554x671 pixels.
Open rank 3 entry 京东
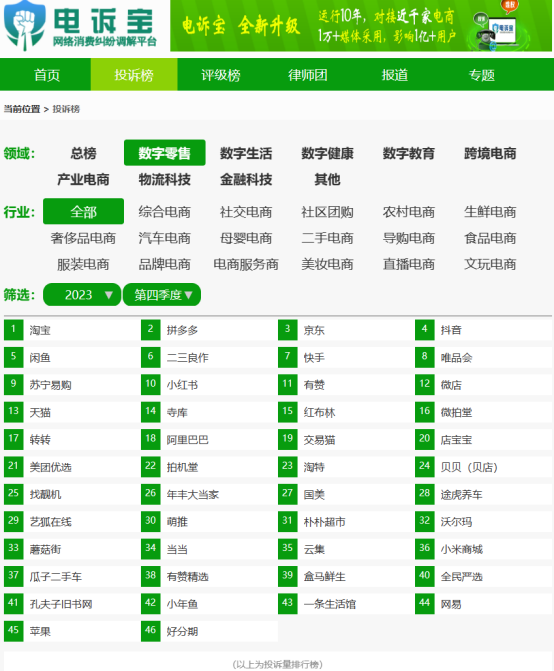tap(345, 330)
